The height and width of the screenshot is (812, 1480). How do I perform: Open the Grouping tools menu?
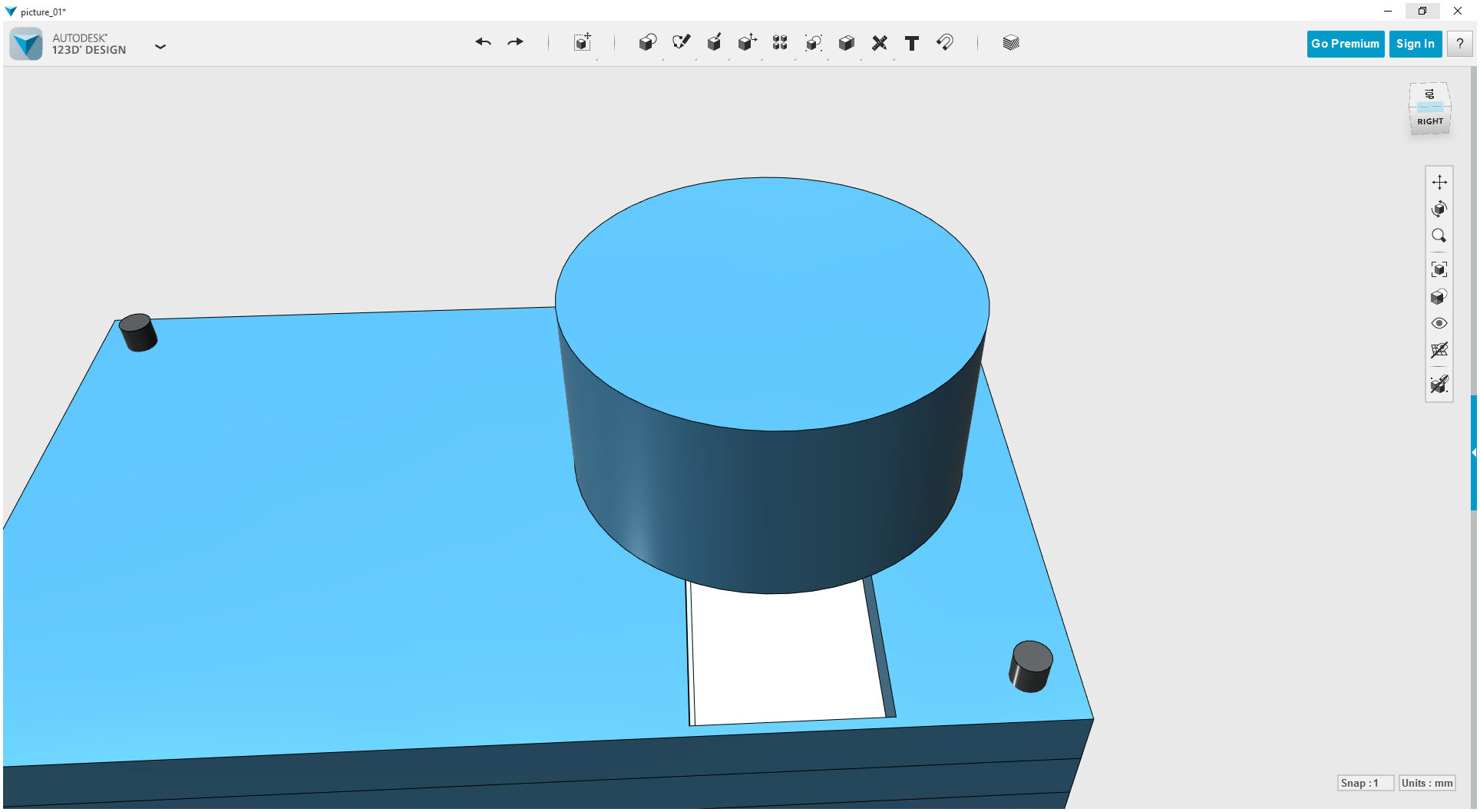813,42
